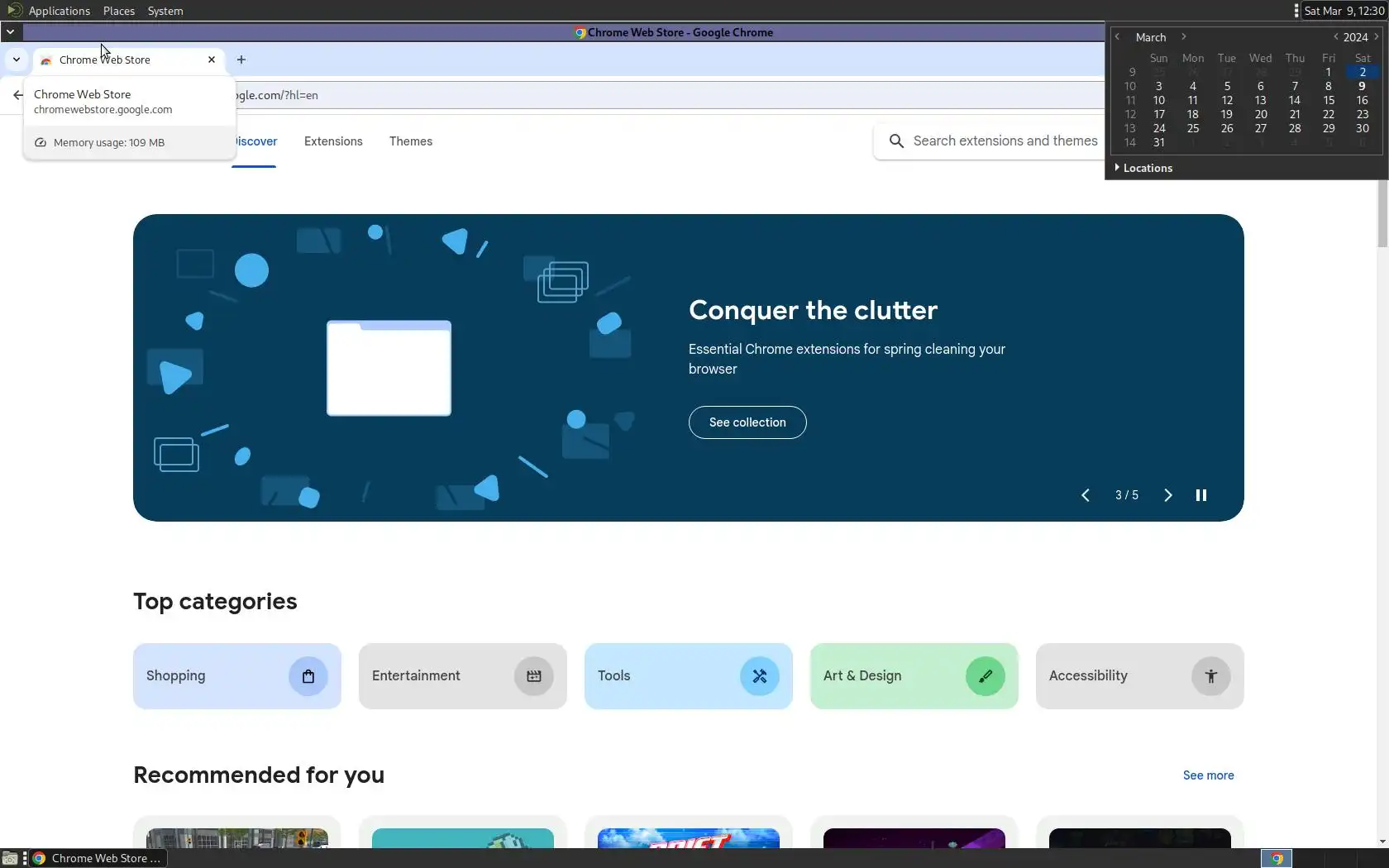1389x868 pixels.
Task: Click the search magnifier icon
Action: 896,141
